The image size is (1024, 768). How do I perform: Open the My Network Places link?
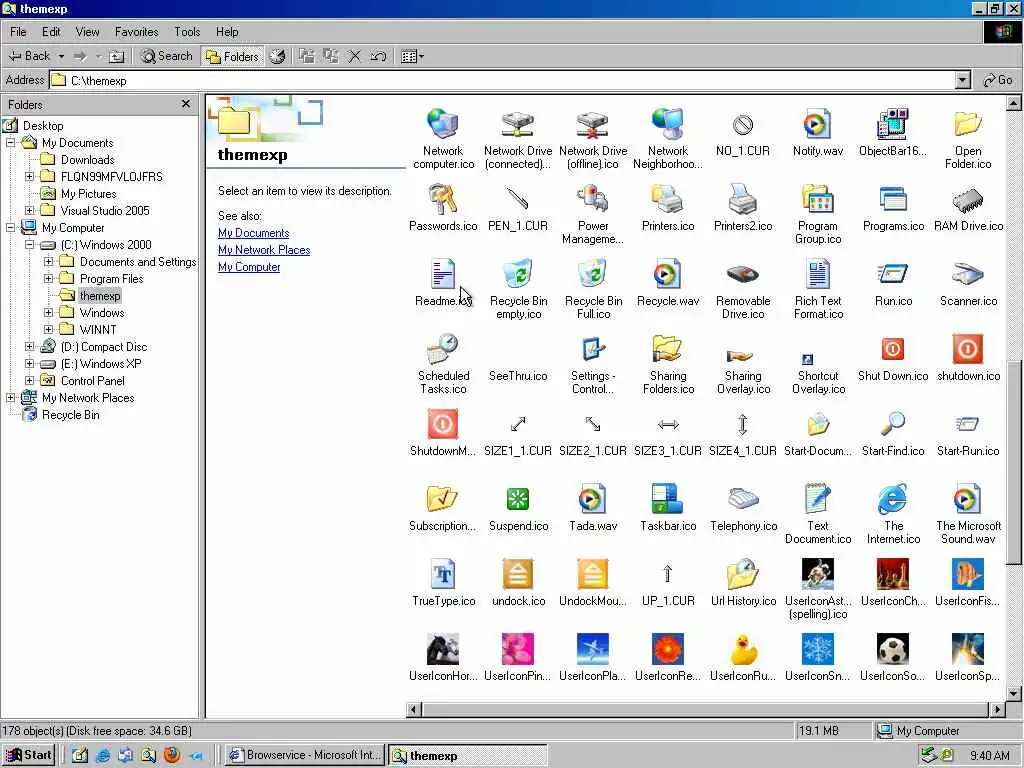point(264,250)
